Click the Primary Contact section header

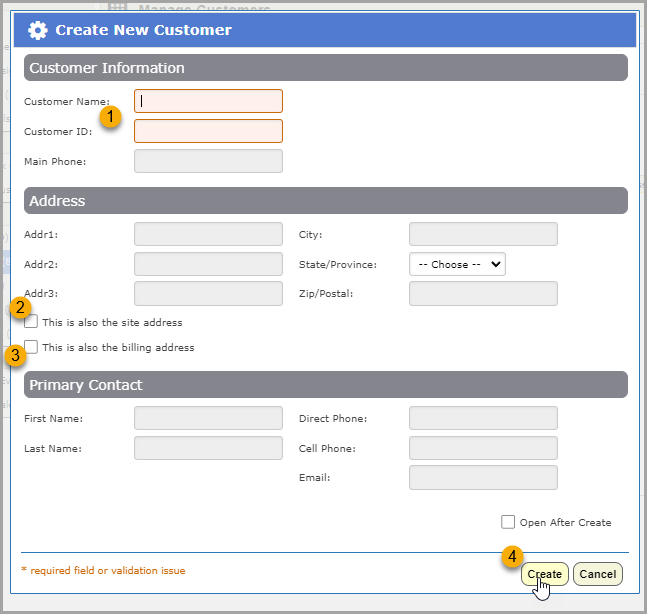tap(326, 385)
